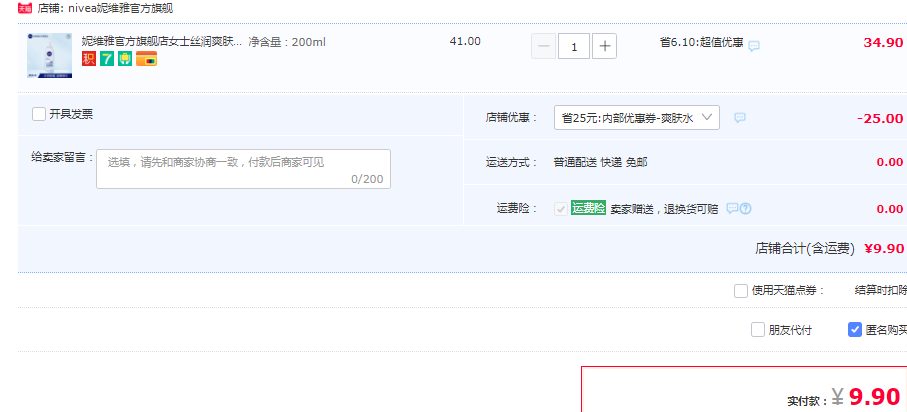Viewport: 907px width, 412px height.
Task: Increase the product quantity with the plus button
Action: (x=604, y=46)
